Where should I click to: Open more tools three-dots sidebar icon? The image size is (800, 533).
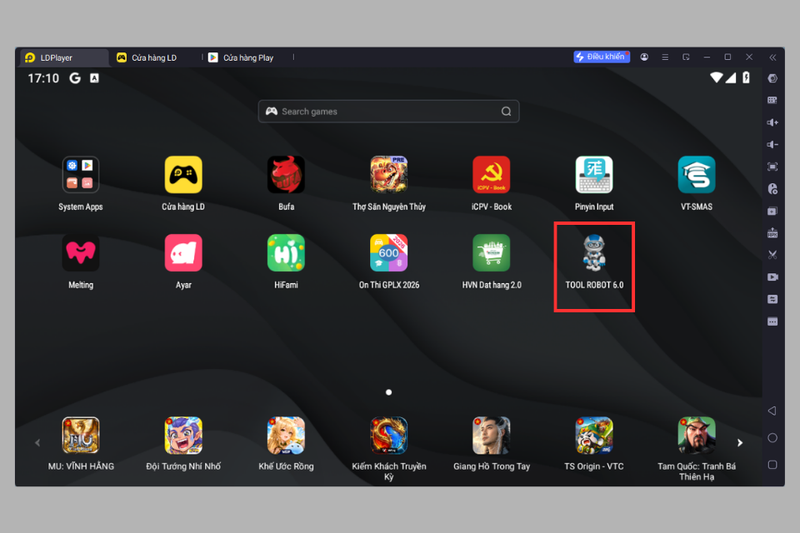[772, 321]
